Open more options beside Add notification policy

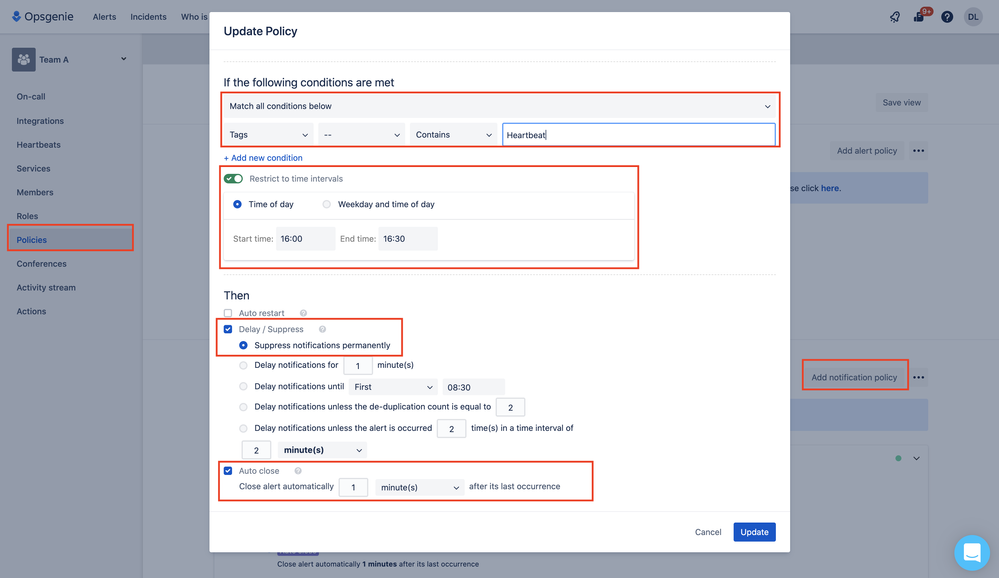[x=918, y=377]
